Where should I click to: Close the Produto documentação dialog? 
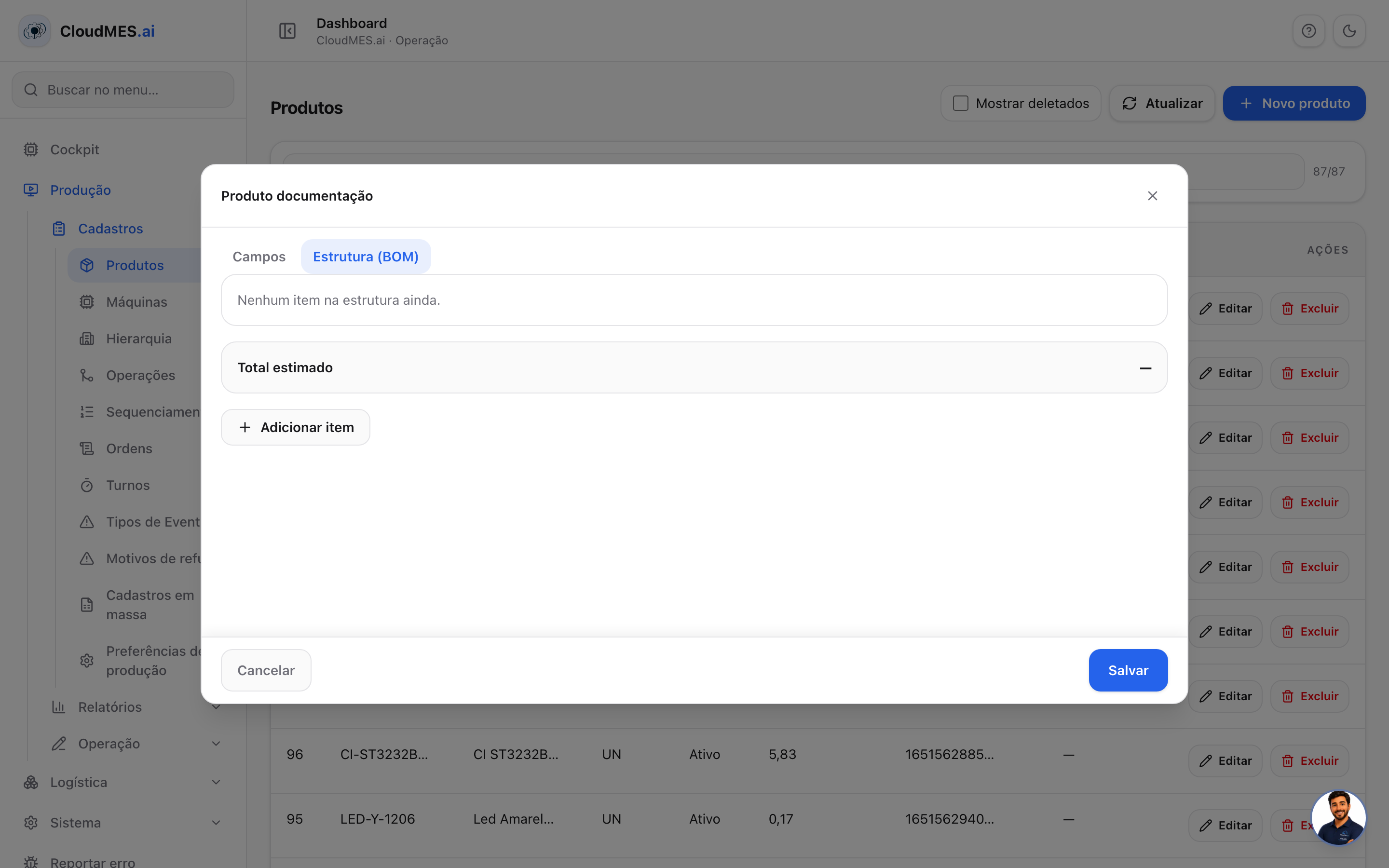pyautogui.click(x=1152, y=196)
